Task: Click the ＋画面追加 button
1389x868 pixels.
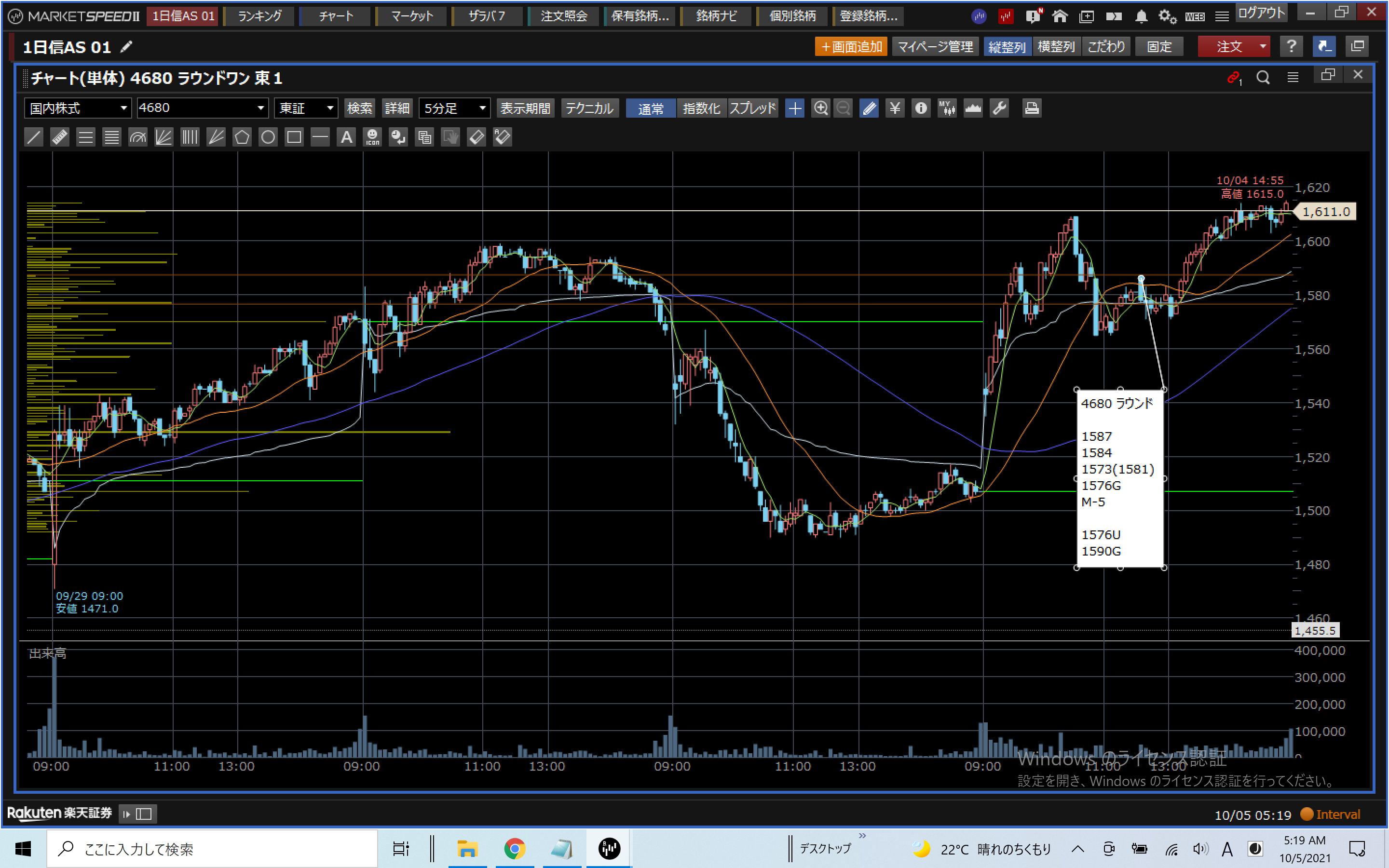Action: 851,46
